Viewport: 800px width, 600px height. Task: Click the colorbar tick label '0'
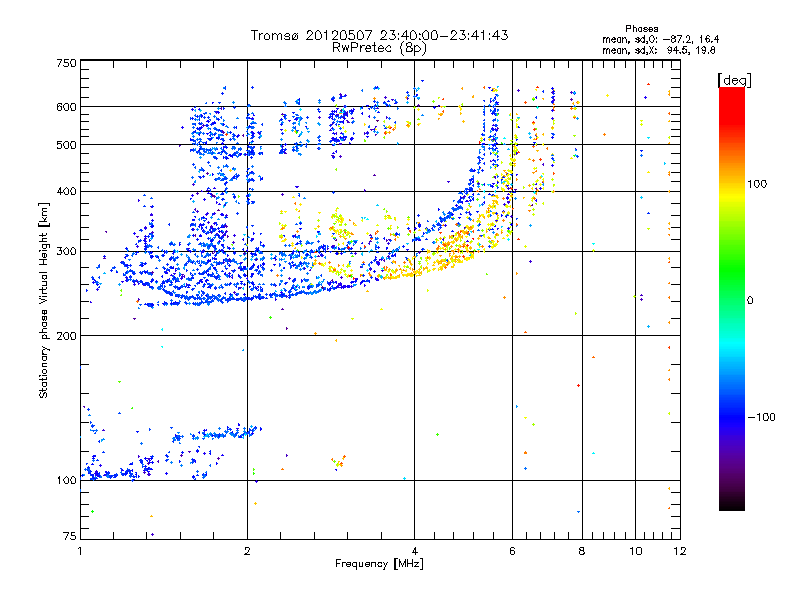point(750,301)
